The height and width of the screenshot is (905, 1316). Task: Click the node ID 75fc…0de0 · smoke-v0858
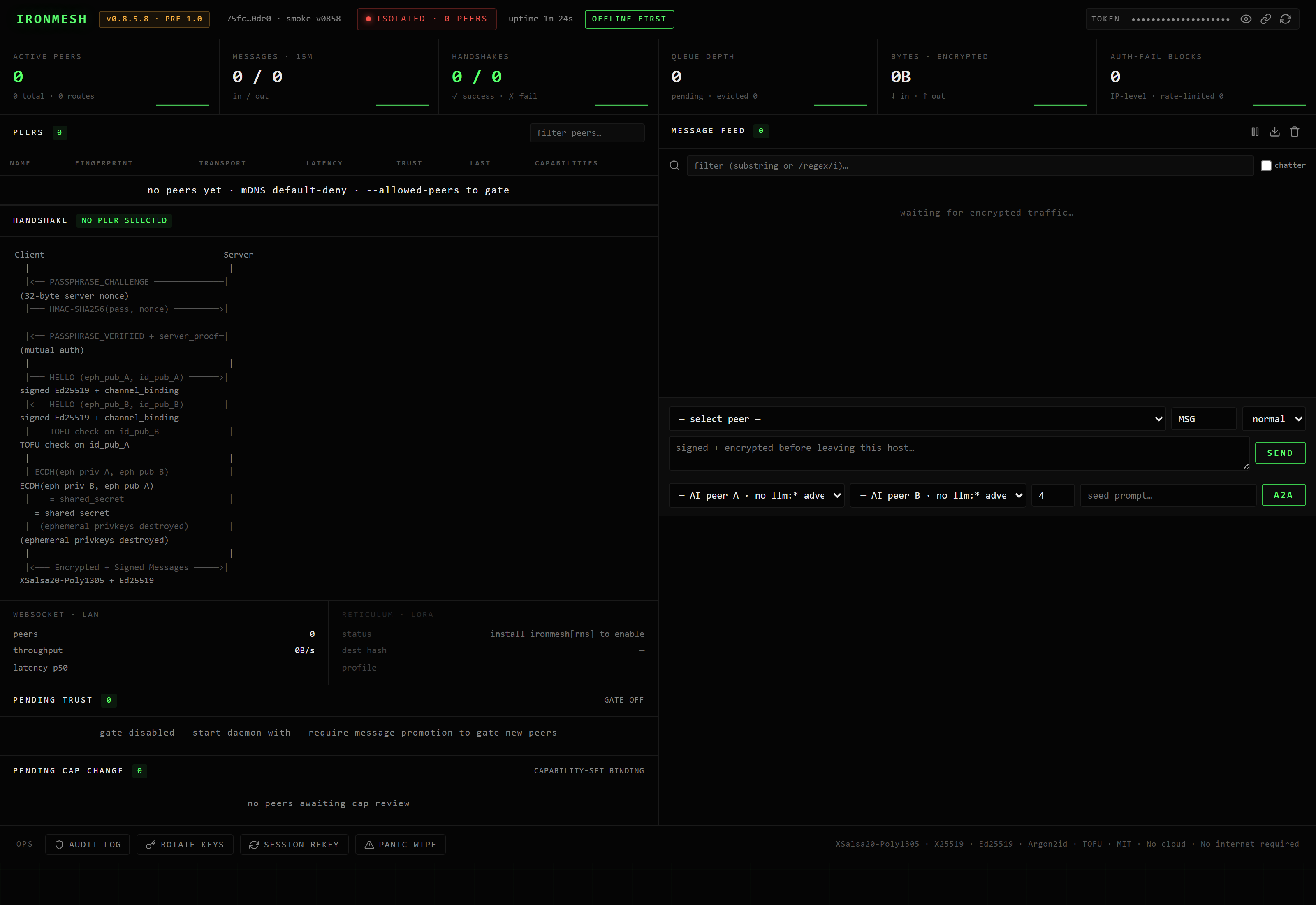283,19
